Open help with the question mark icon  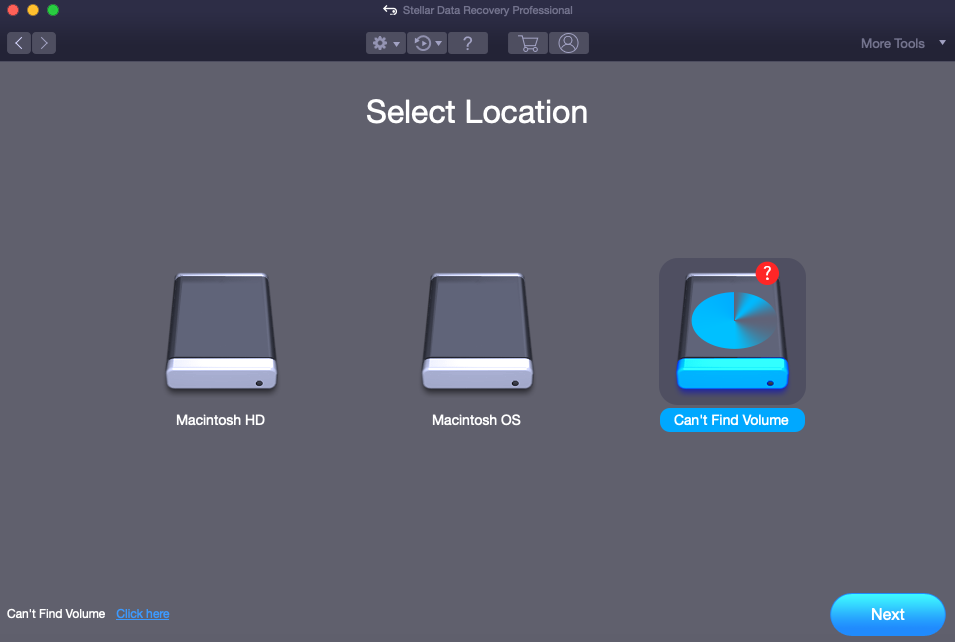468,43
